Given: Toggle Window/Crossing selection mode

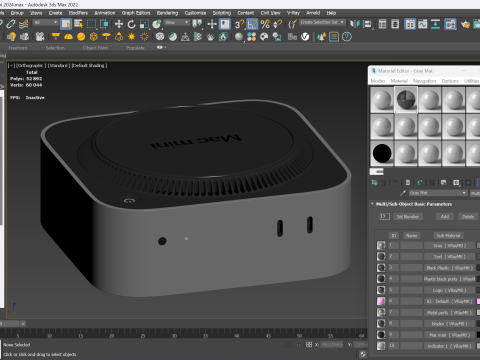Looking at the screenshot, I should click(x=104, y=24).
